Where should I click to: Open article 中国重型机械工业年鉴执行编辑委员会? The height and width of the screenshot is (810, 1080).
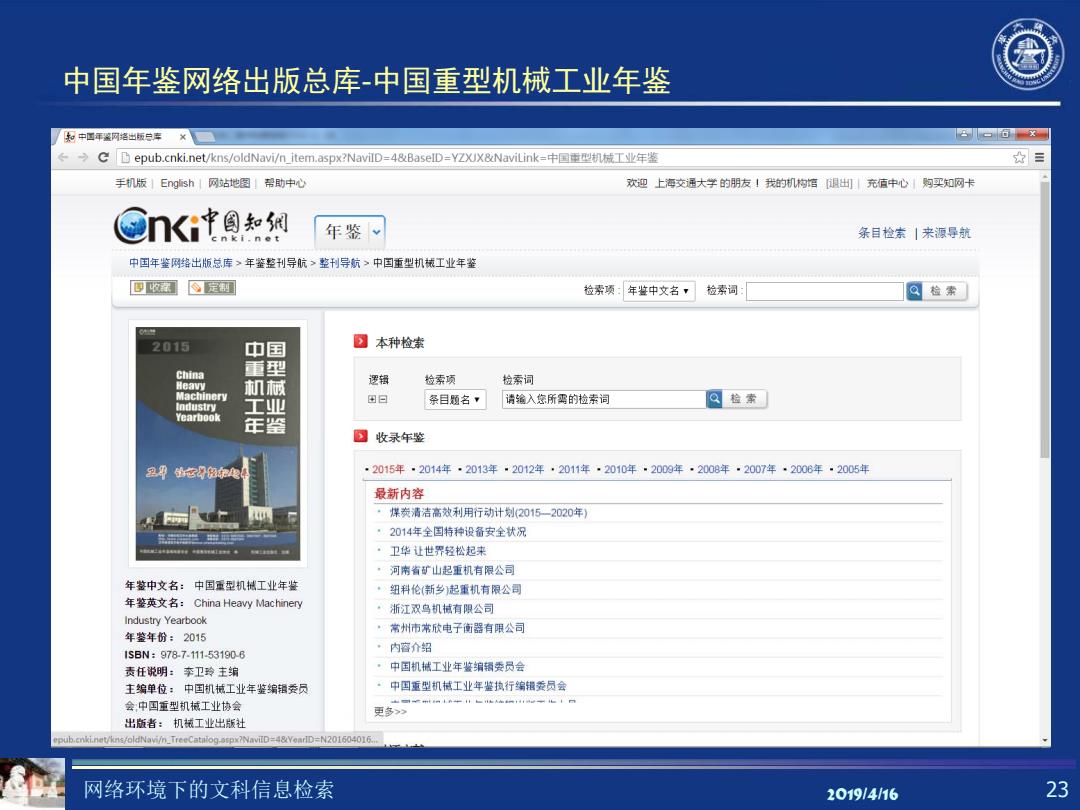(478, 686)
